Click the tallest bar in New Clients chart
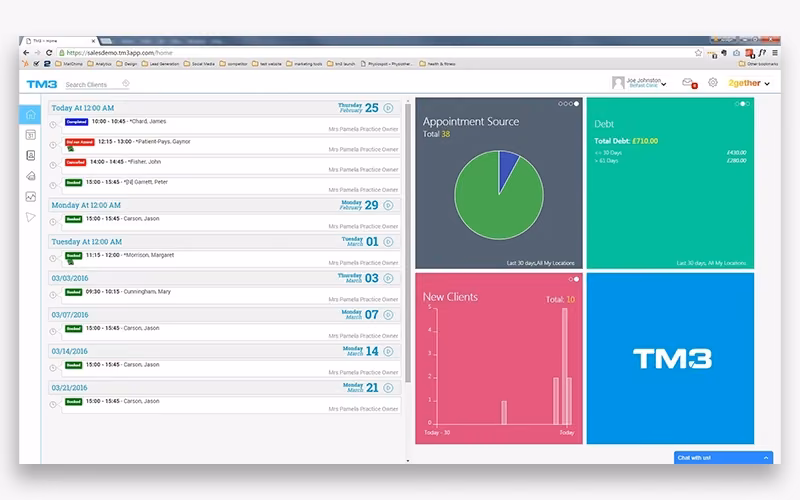Screen dimensions: 800x500 coord(565,366)
